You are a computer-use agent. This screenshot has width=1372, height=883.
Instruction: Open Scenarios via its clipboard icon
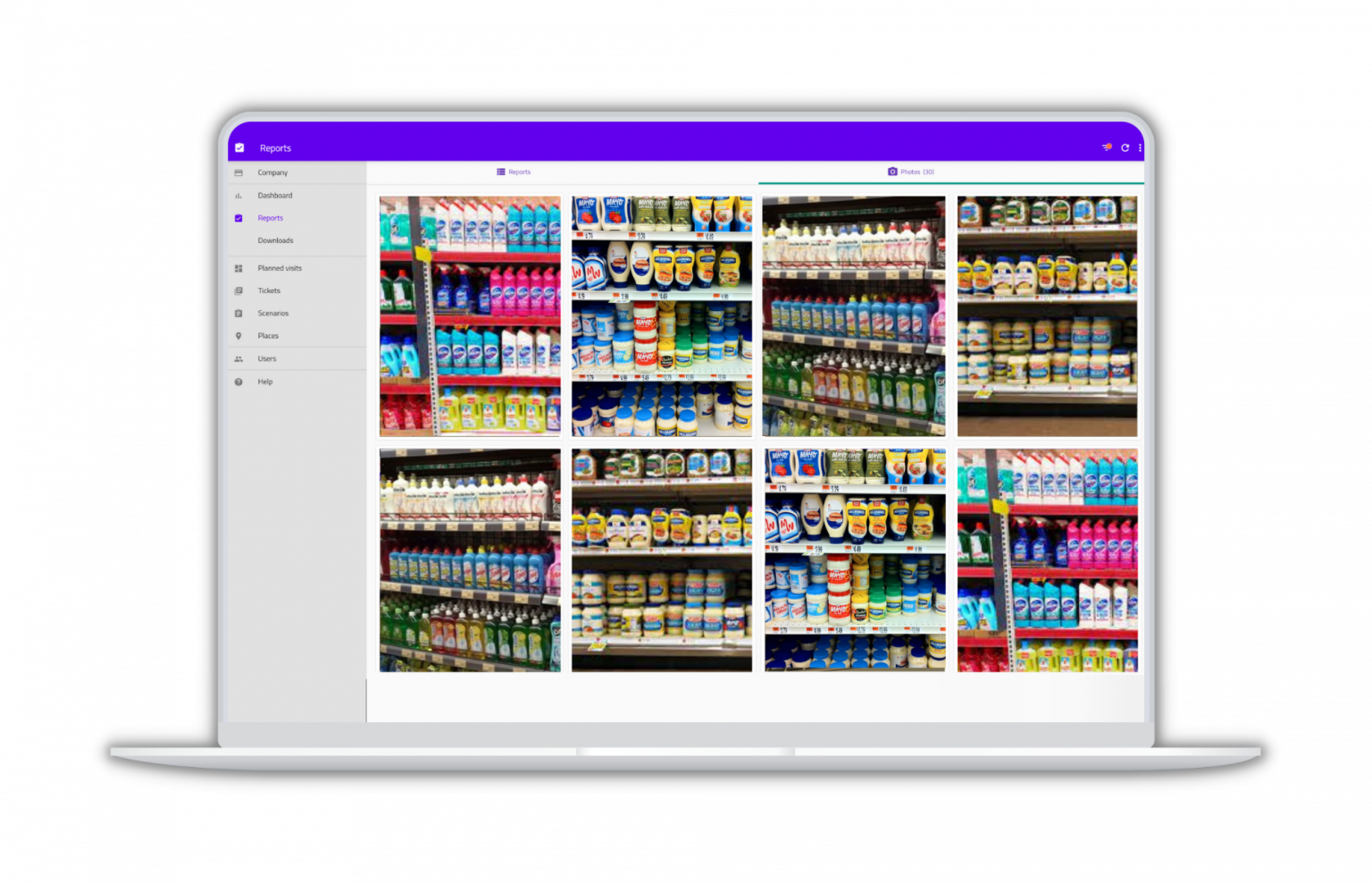[x=238, y=313]
